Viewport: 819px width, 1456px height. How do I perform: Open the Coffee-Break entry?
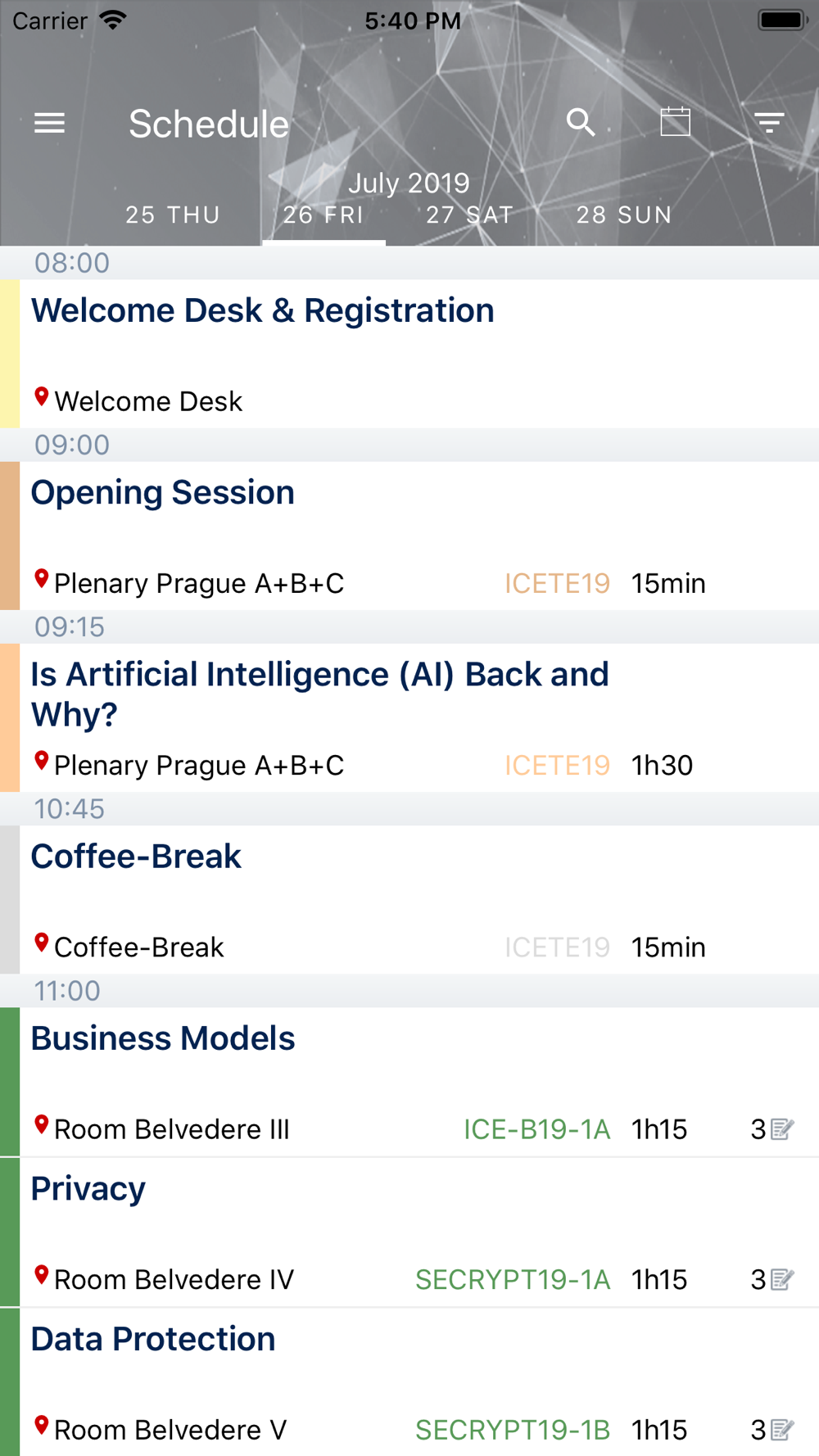(x=136, y=857)
